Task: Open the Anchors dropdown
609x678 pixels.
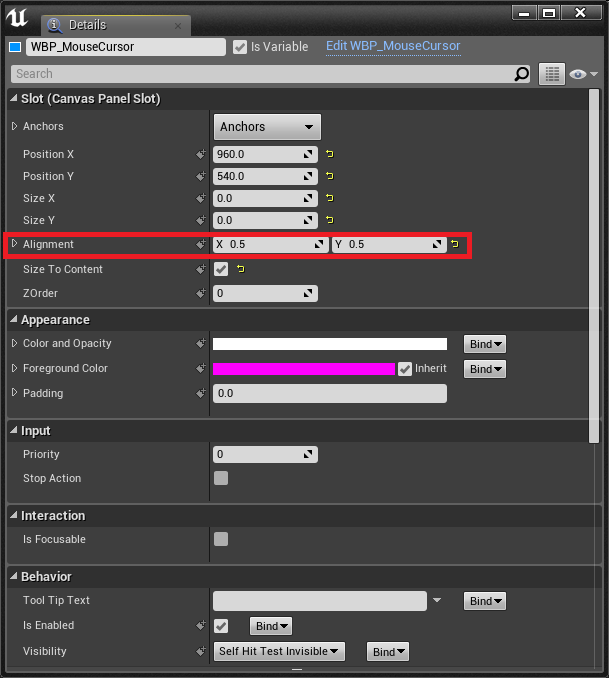Action: coord(267,127)
